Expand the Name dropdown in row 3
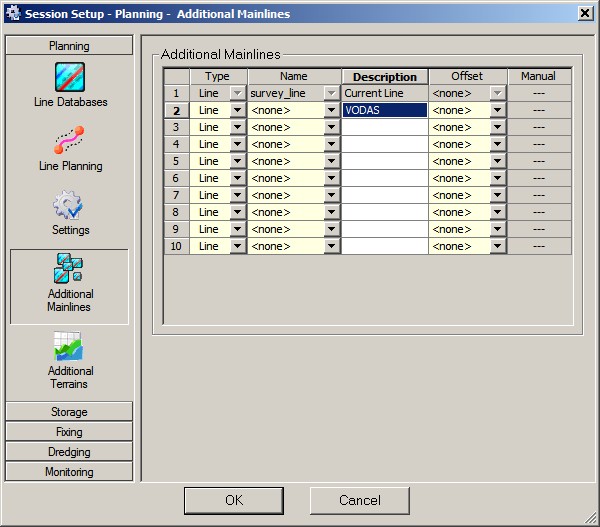This screenshot has height=527, width=600. tap(332, 127)
